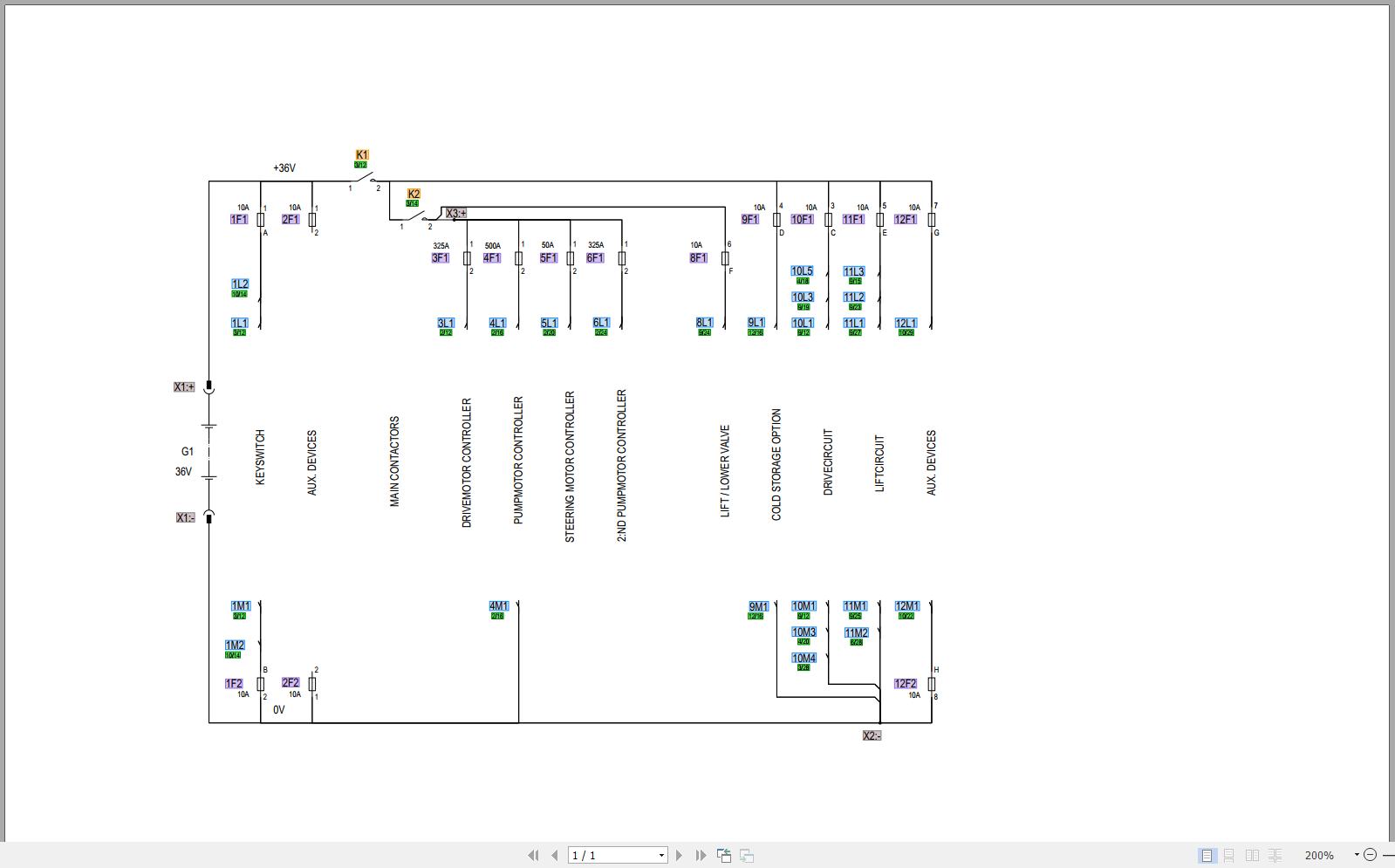Click the COLD STORAGE OPTION label
Image resolution: width=1395 pixels, height=868 pixels.
coord(776,465)
